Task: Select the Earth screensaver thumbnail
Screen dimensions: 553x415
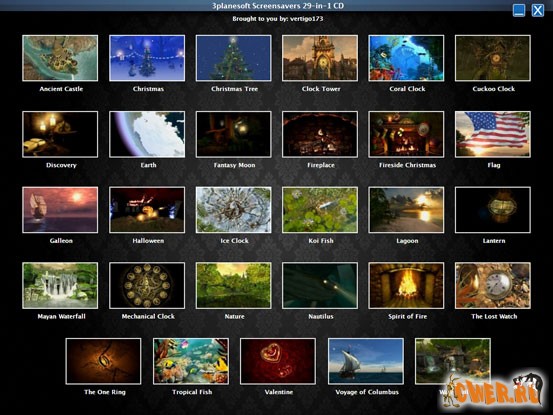Action: [147, 134]
